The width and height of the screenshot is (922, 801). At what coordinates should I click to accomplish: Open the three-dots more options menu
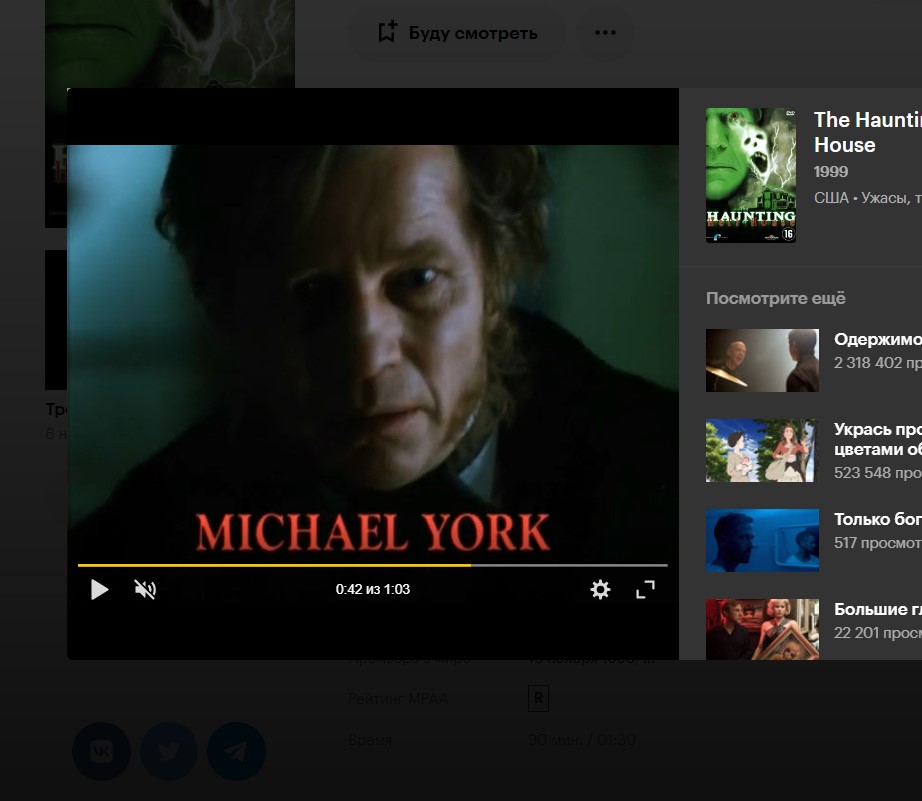[605, 32]
